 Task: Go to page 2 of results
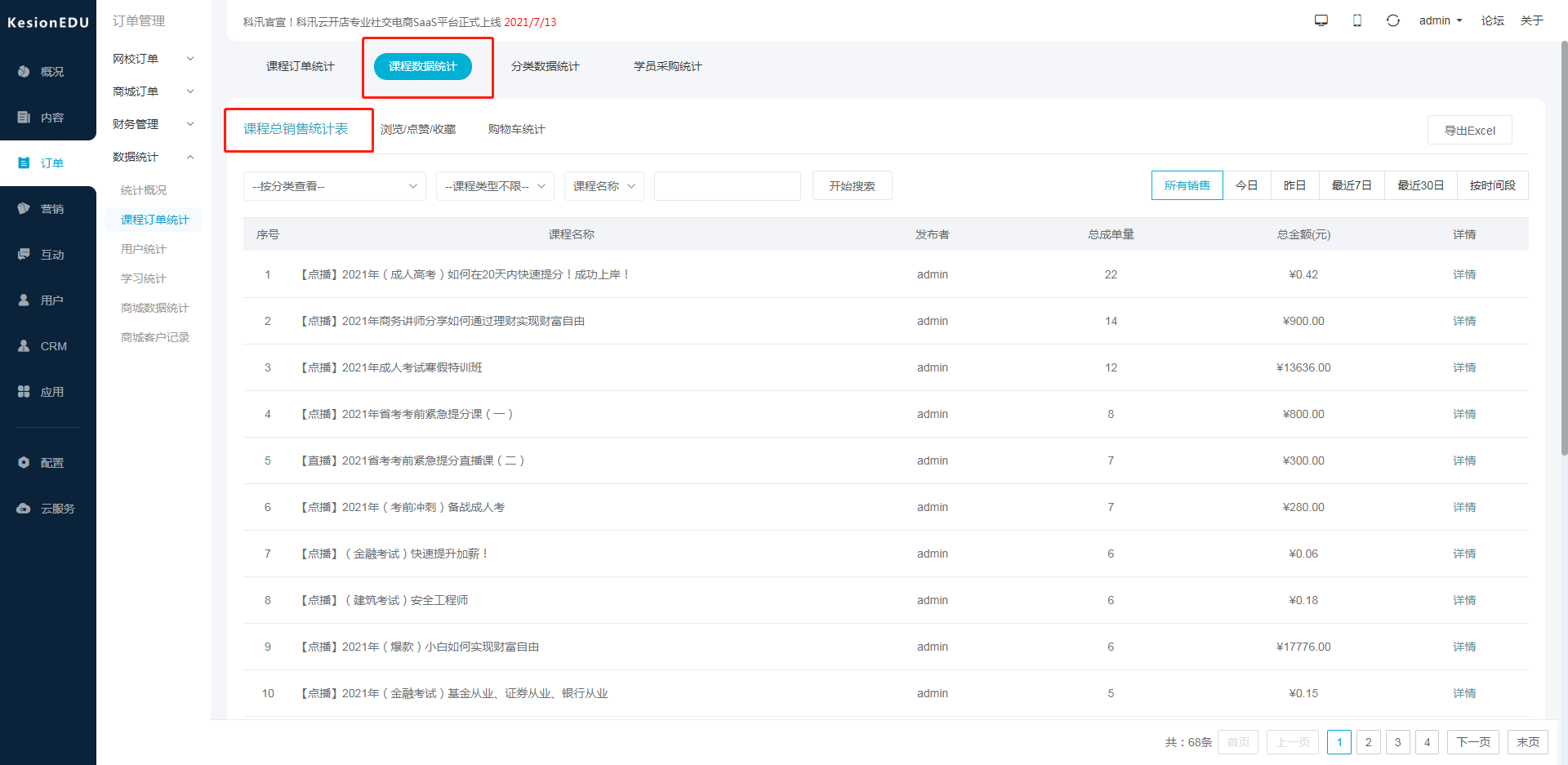(1369, 742)
